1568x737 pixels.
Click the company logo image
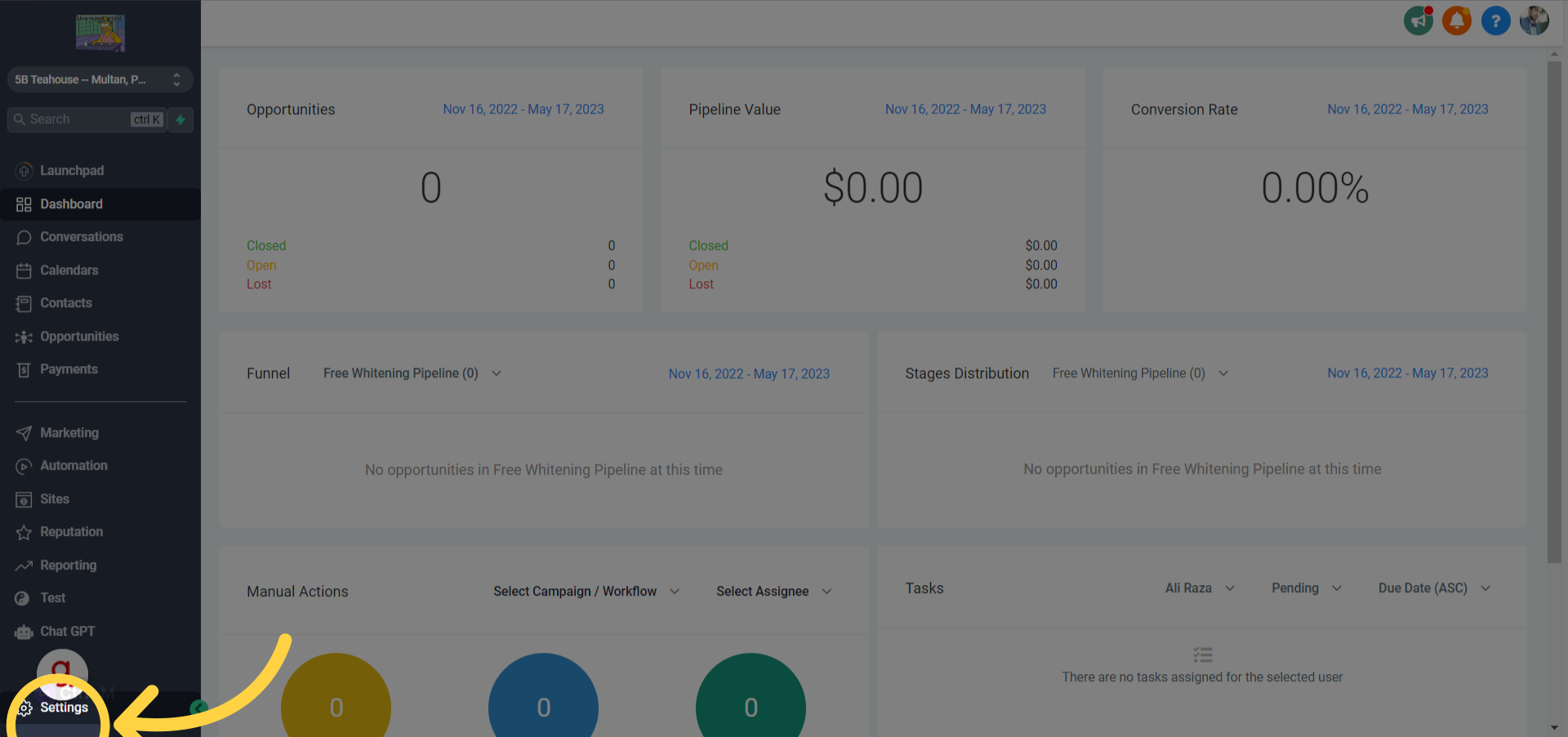[100, 33]
